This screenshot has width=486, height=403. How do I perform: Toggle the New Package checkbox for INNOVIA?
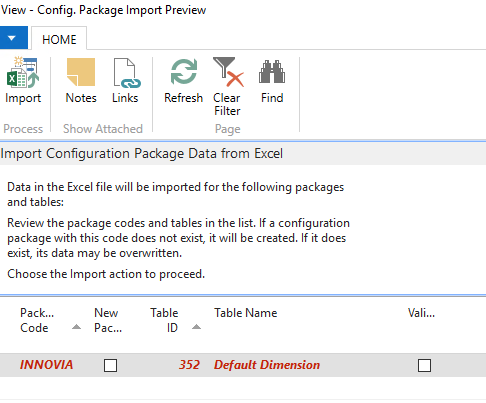point(110,365)
